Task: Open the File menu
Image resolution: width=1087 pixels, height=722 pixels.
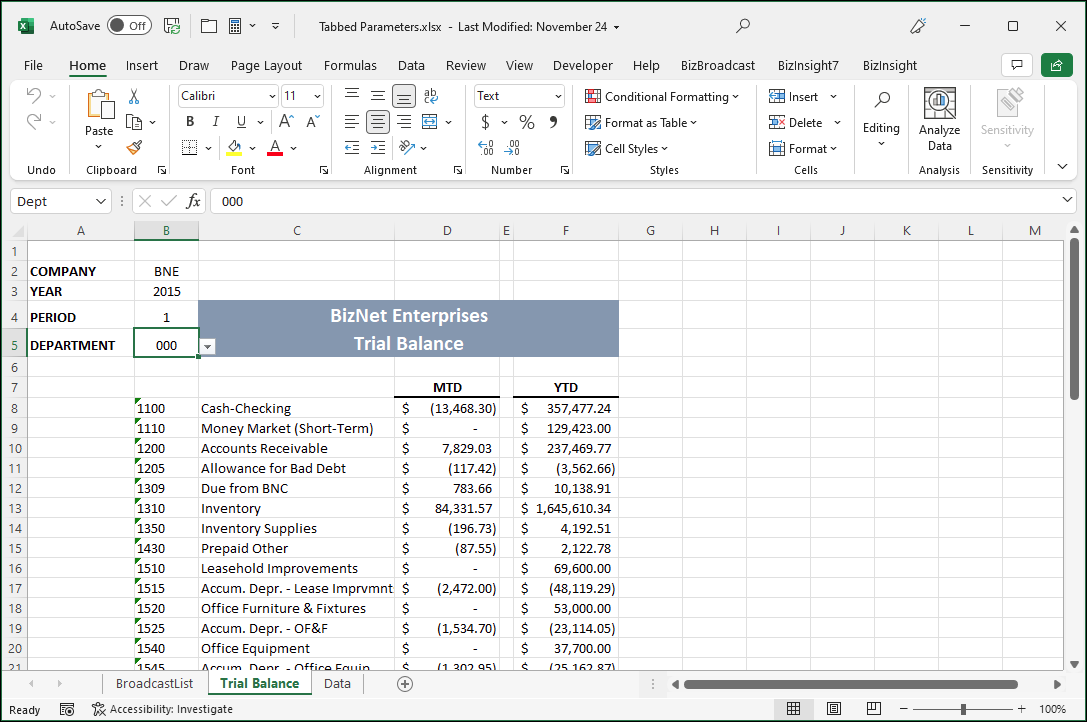Action: tap(33, 65)
